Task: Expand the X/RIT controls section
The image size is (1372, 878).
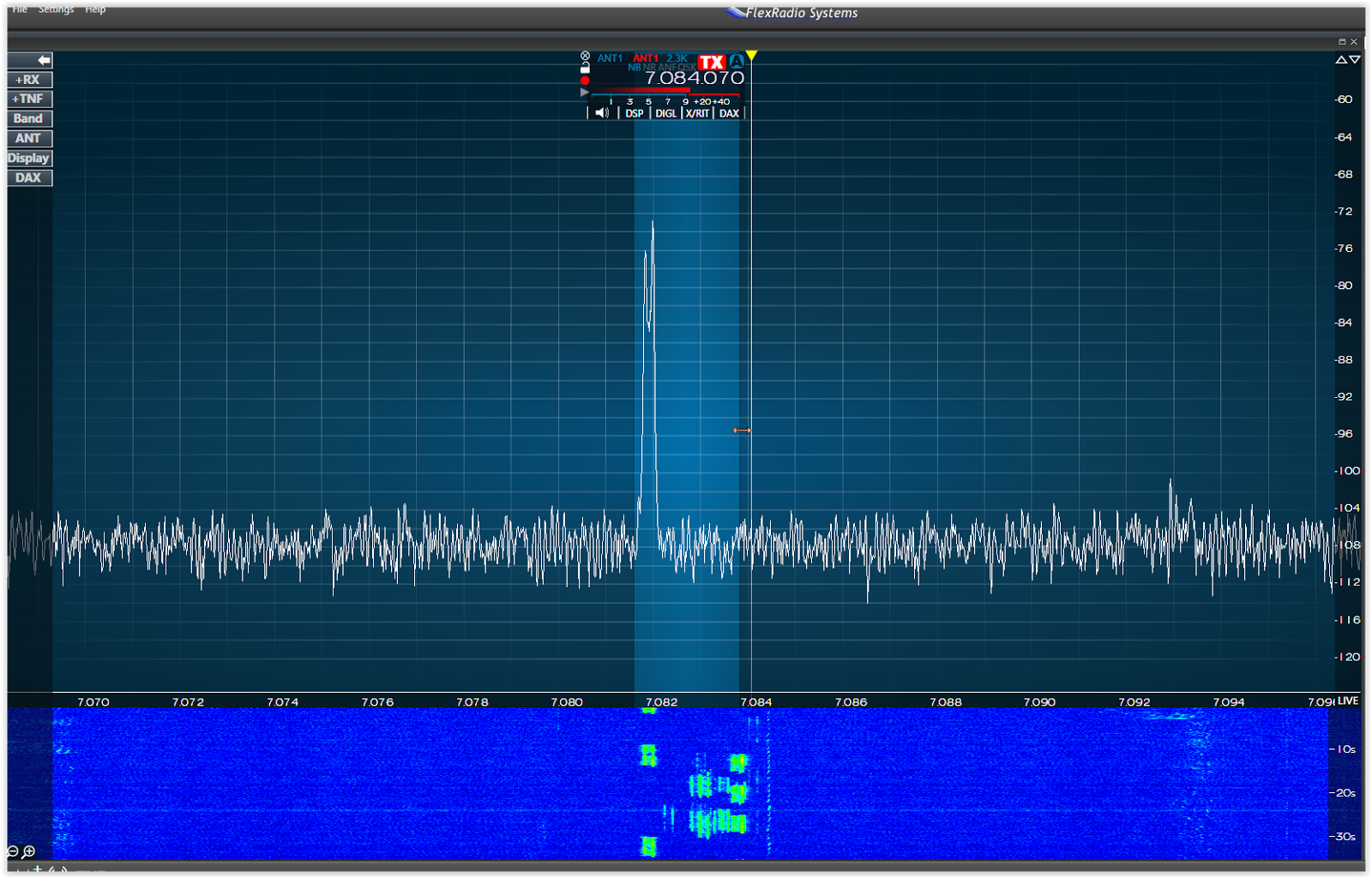Action: coord(697,112)
